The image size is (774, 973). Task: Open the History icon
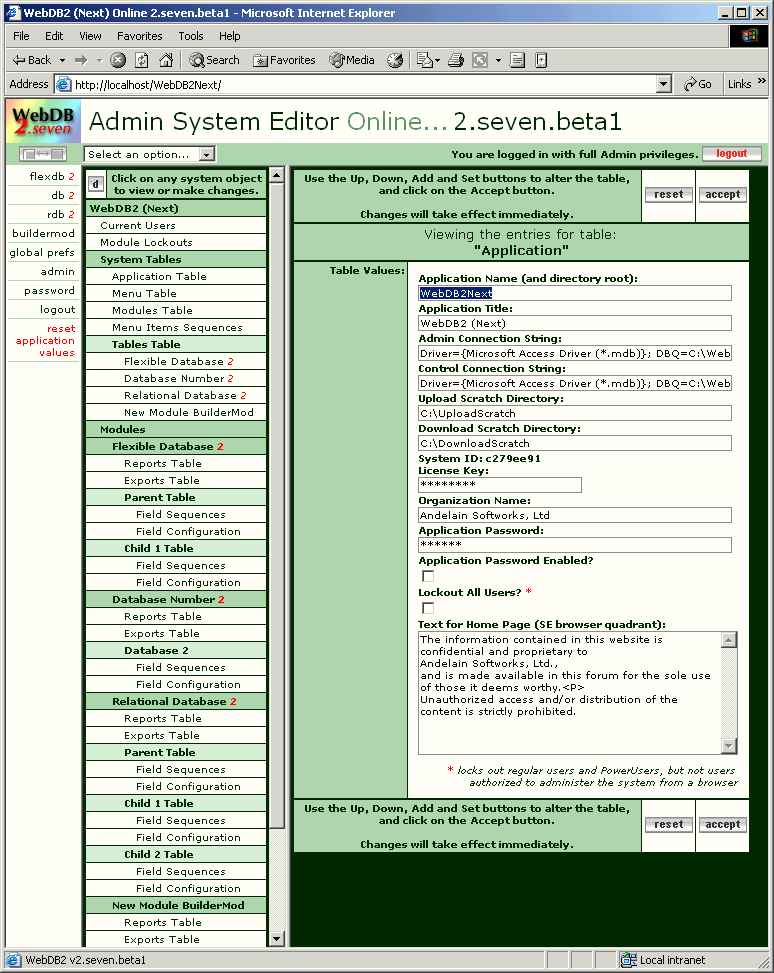pyautogui.click(x=395, y=60)
